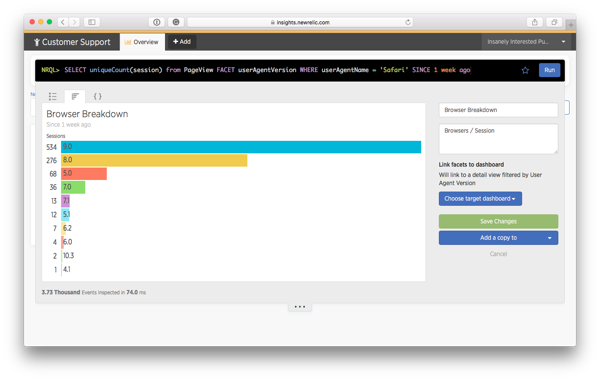Click the Add dashboard tab button

tap(182, 42)
